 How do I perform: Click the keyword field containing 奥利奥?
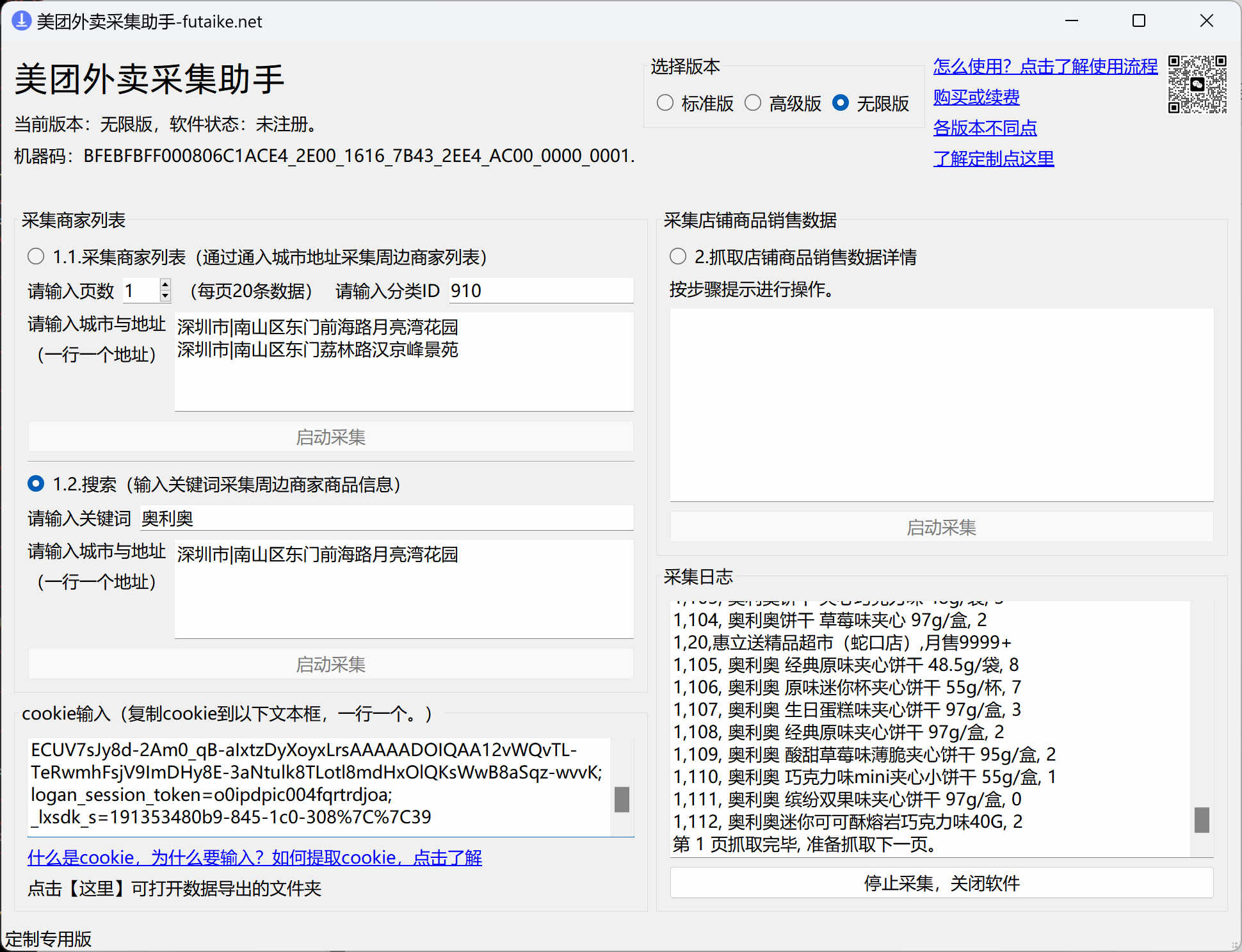point(387,518)
